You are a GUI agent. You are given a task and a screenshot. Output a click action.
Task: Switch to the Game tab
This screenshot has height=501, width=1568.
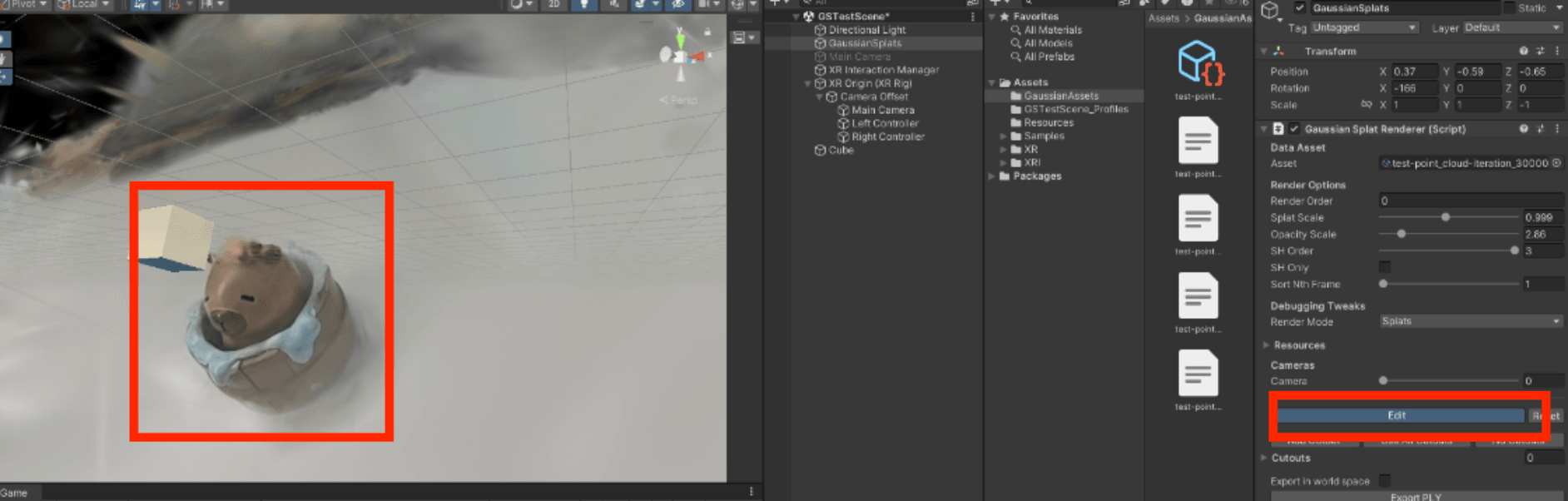pyautogui.click(x=14, y=493)
